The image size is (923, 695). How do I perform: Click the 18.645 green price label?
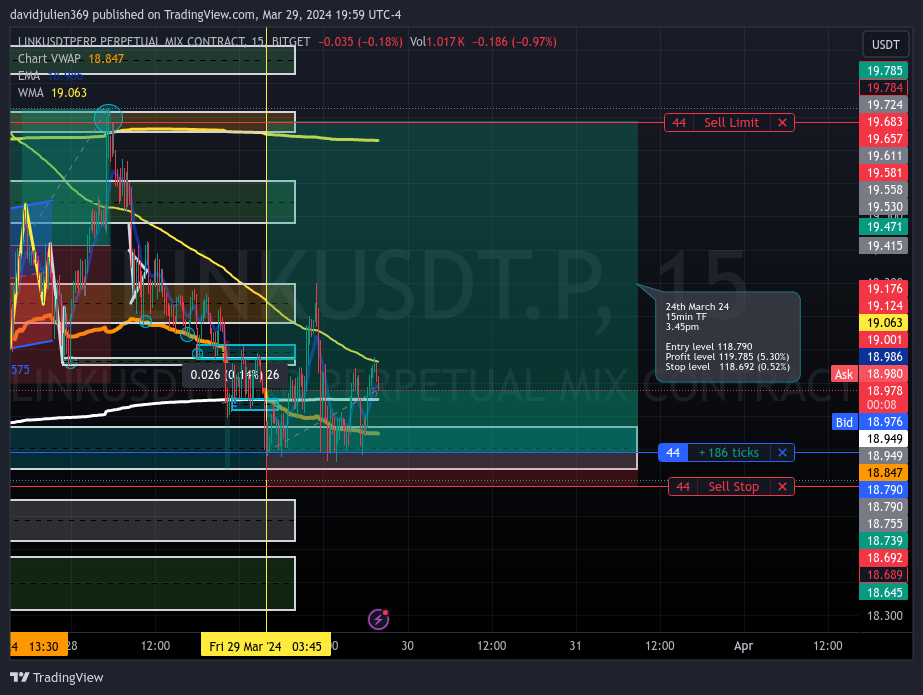point(884,593)
